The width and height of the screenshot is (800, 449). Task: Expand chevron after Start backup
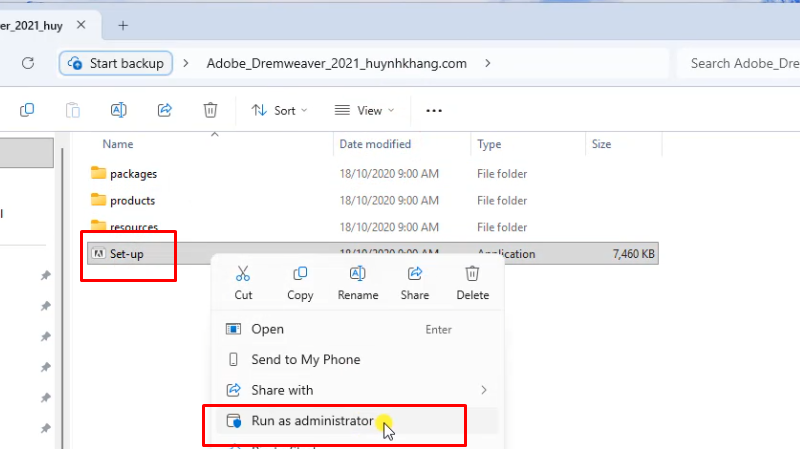(186, 63)
